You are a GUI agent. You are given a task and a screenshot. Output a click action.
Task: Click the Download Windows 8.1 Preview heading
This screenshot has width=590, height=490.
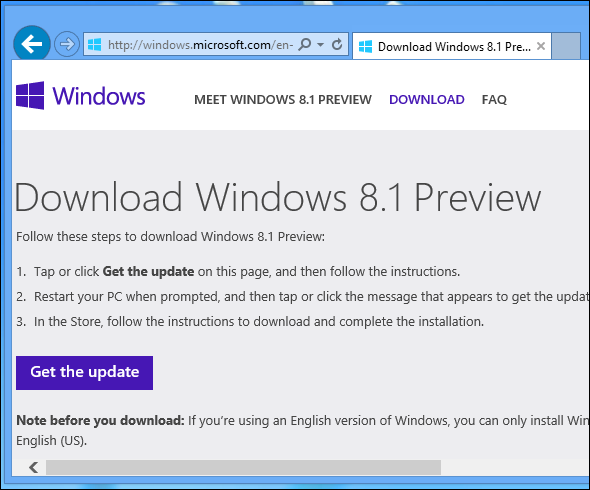[x=278, y=197]
